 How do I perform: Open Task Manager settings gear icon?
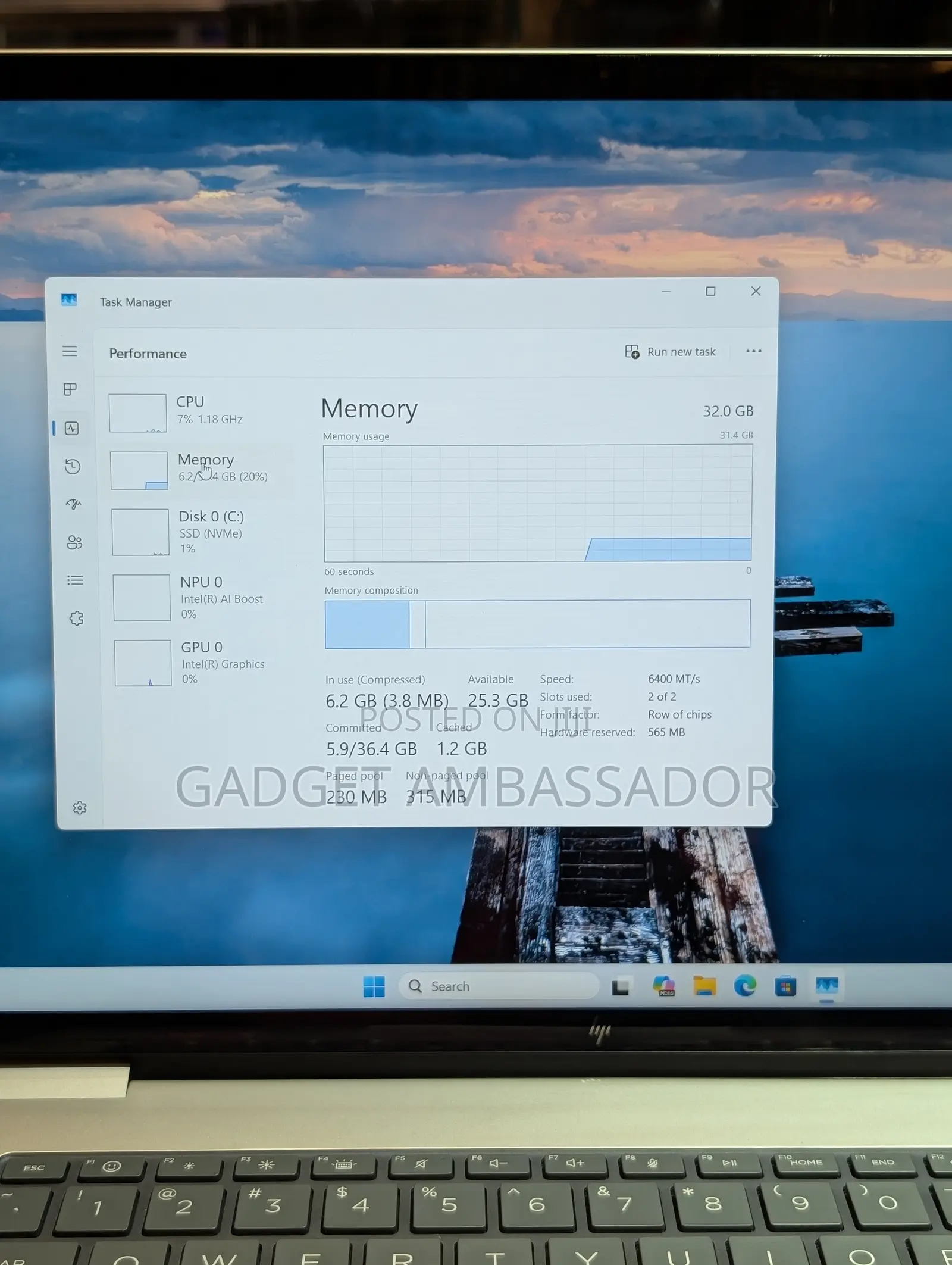(80, 808)
